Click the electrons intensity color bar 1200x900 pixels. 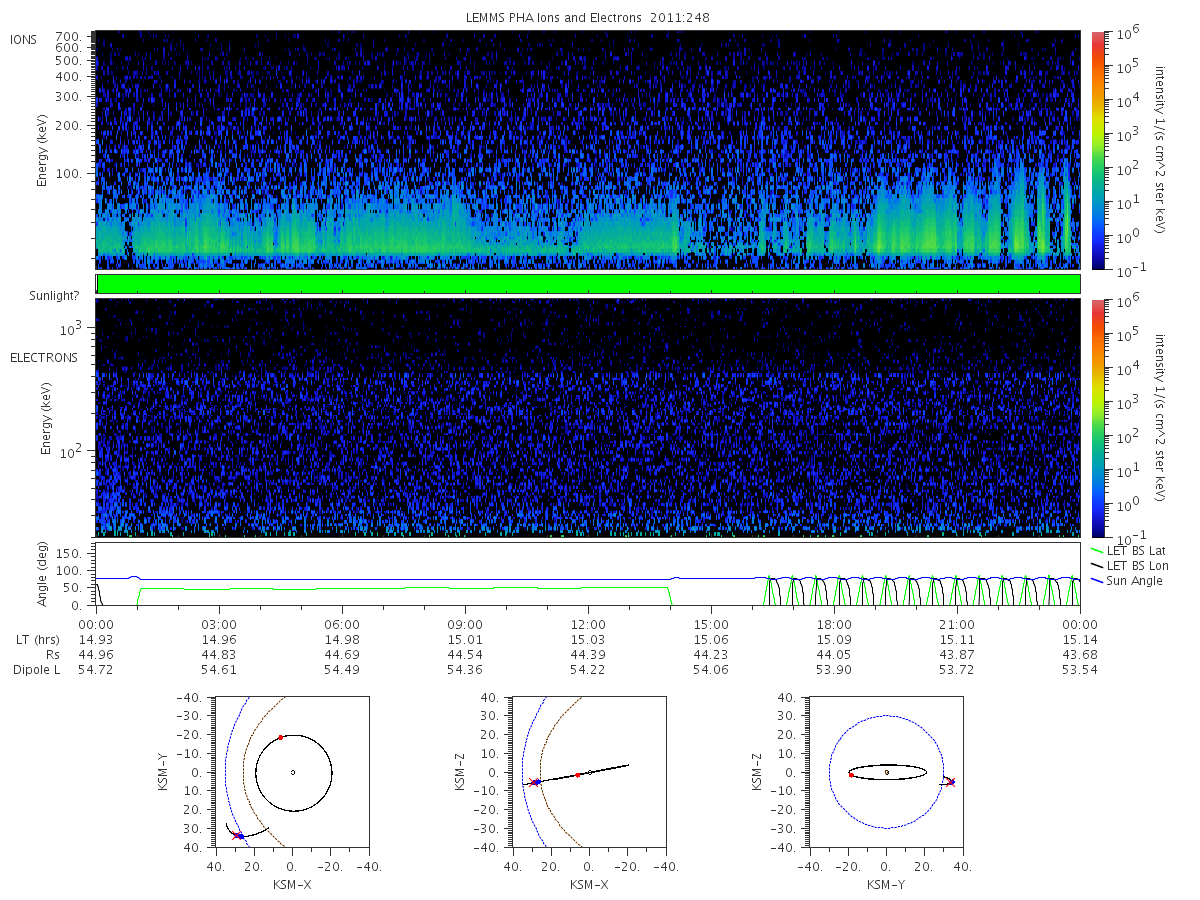tap(1098, 417)
